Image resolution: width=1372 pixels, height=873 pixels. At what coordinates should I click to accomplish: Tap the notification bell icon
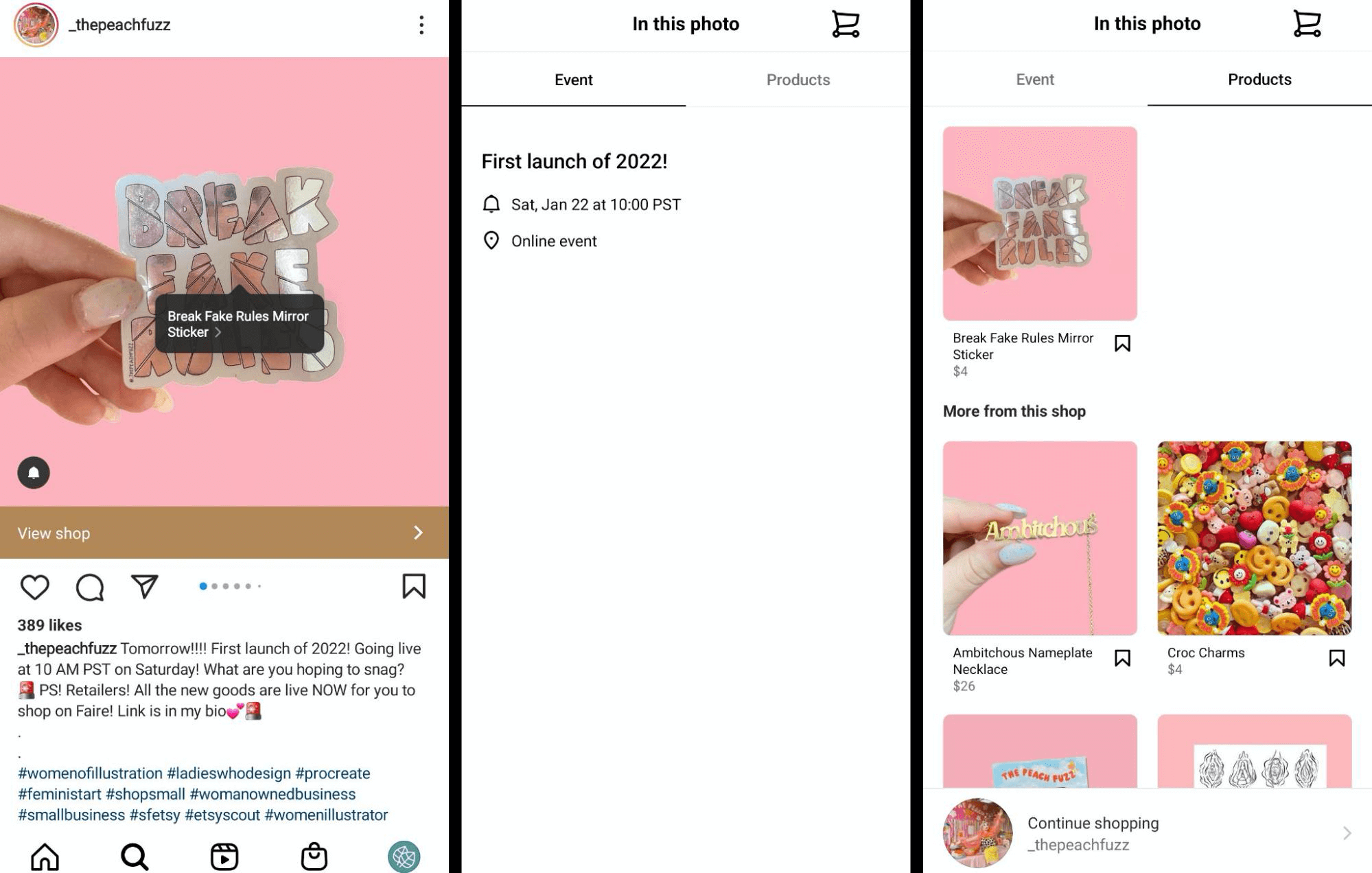click(x=33, y=472)
